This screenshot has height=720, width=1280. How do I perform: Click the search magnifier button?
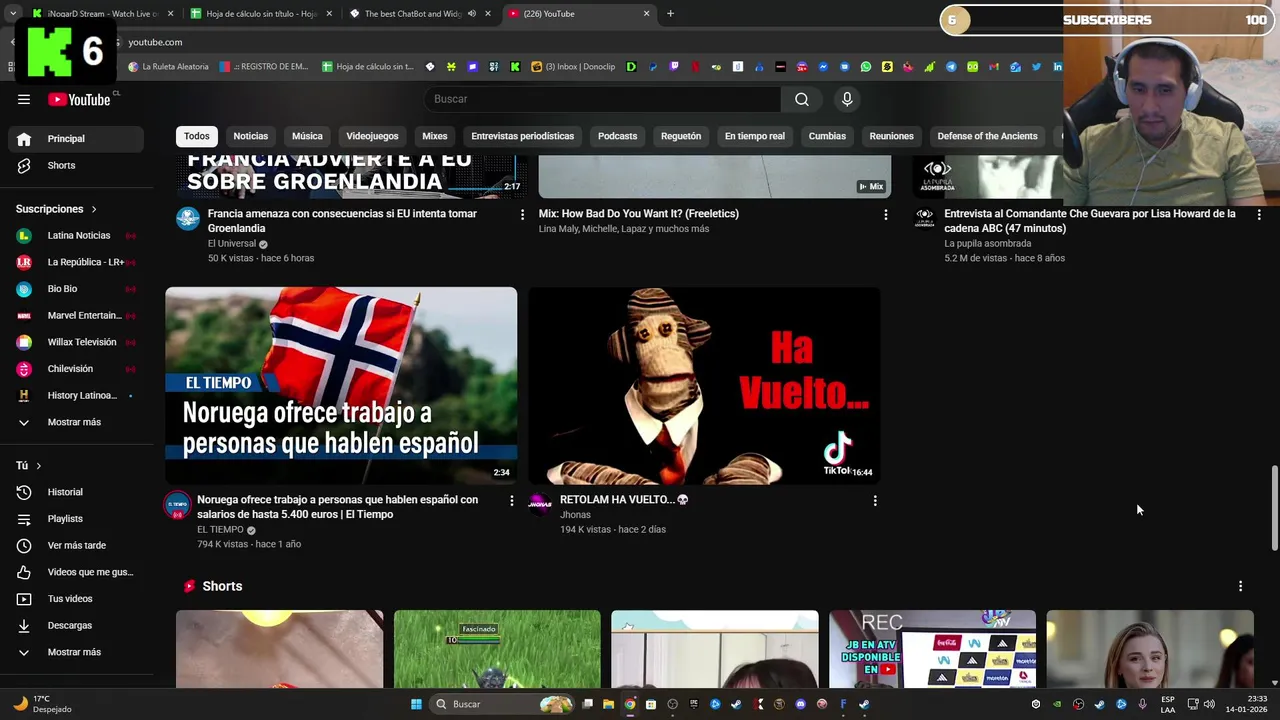802,99
